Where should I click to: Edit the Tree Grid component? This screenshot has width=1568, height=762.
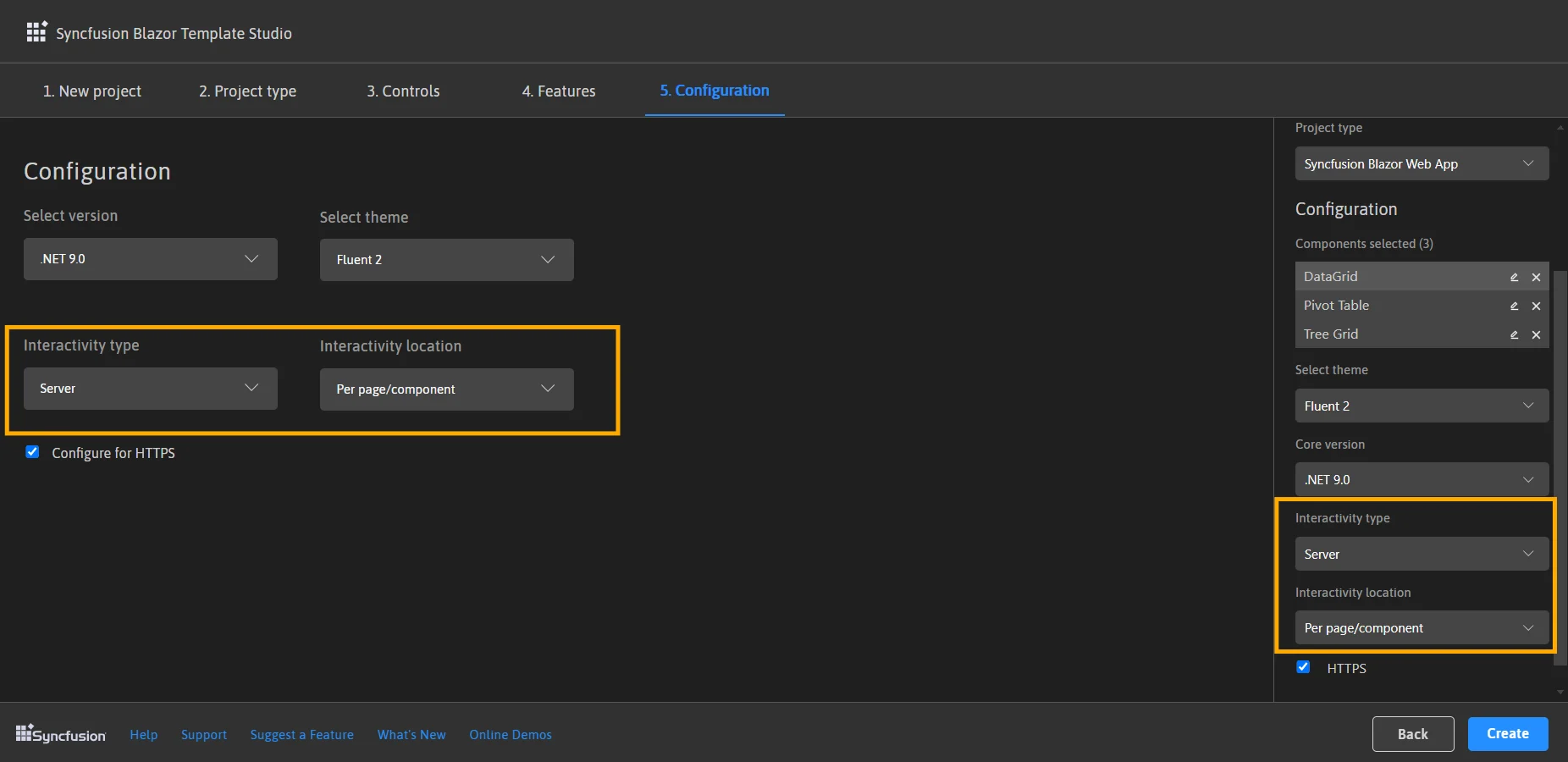click(x=1514, y=334)
